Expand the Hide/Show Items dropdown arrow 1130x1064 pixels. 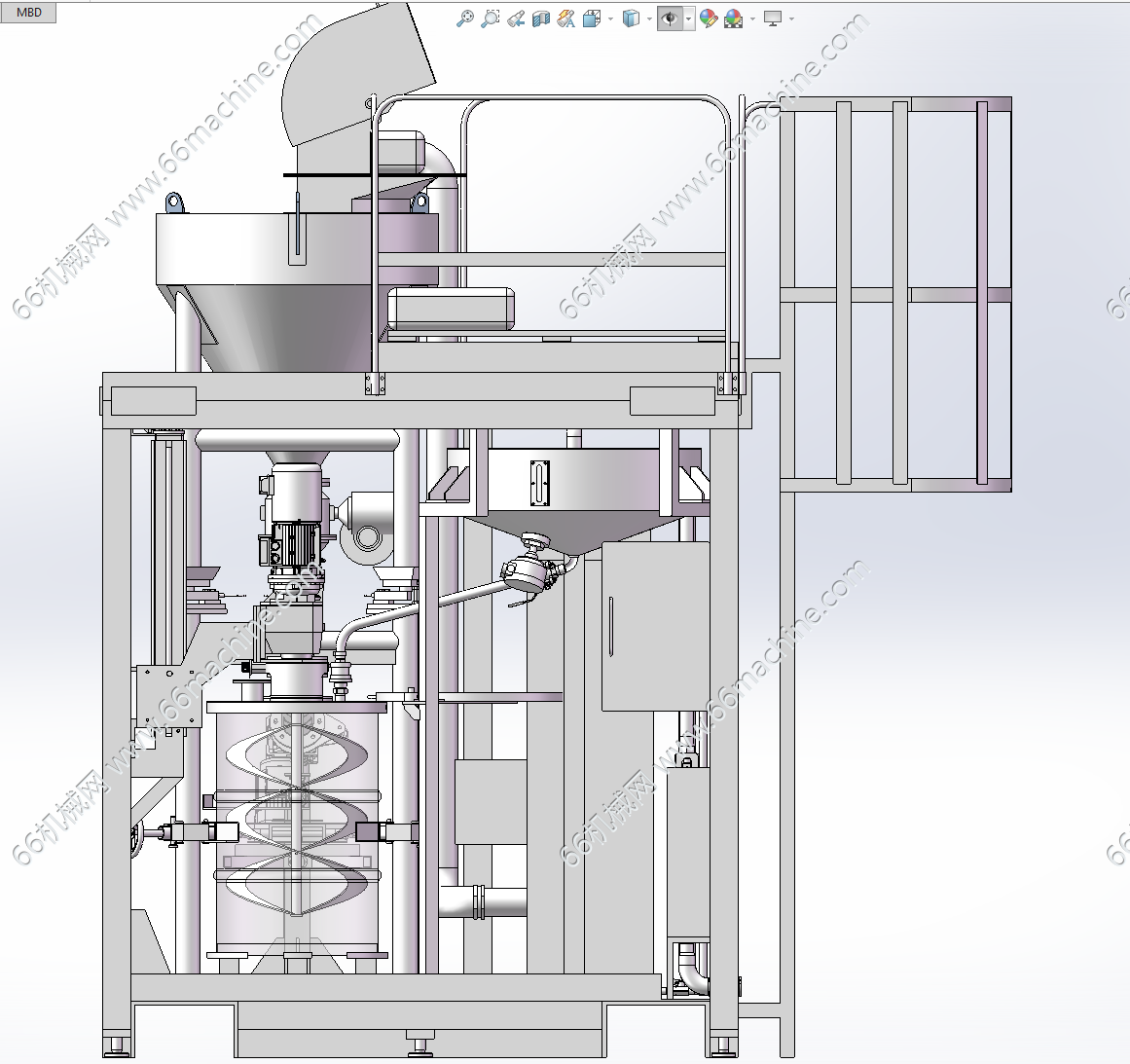[688, 18]
